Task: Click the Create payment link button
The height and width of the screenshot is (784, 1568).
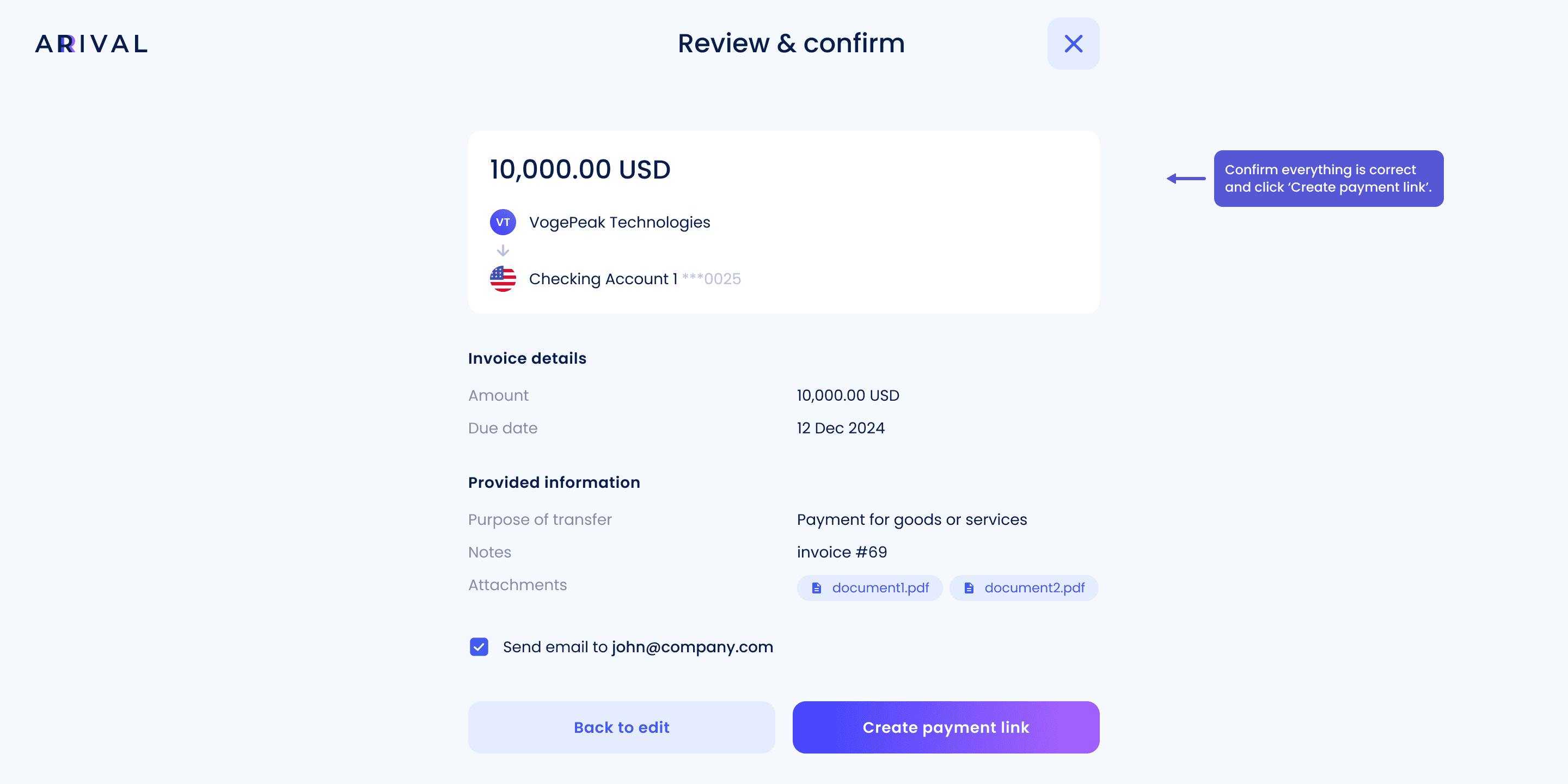Action: (x=946, y=727)
